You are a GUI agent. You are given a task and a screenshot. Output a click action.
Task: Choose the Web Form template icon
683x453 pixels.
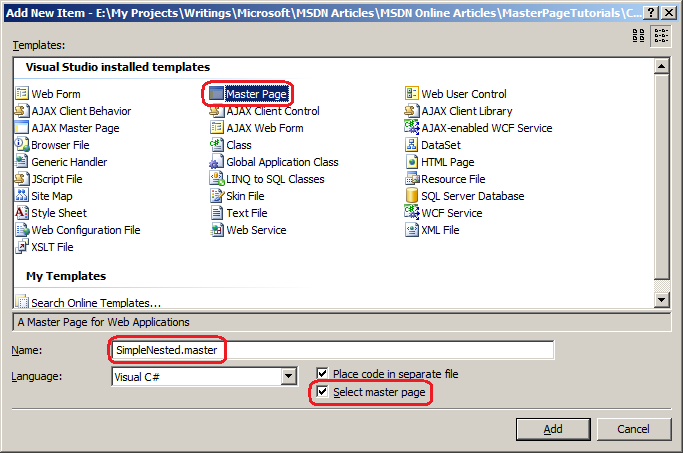tap(21, 93)
